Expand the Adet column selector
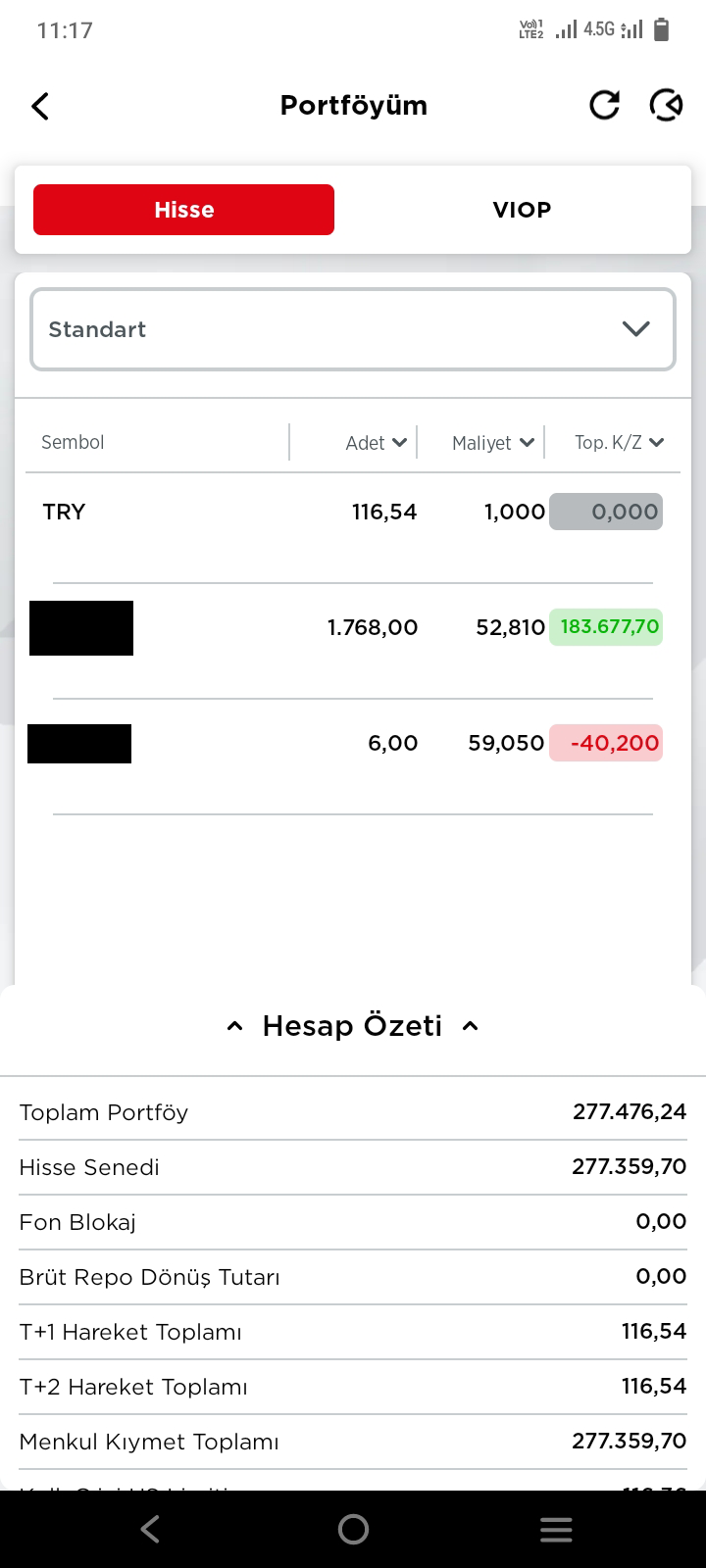This screenshot has height=1568, width=706. (x=377, y=443)
